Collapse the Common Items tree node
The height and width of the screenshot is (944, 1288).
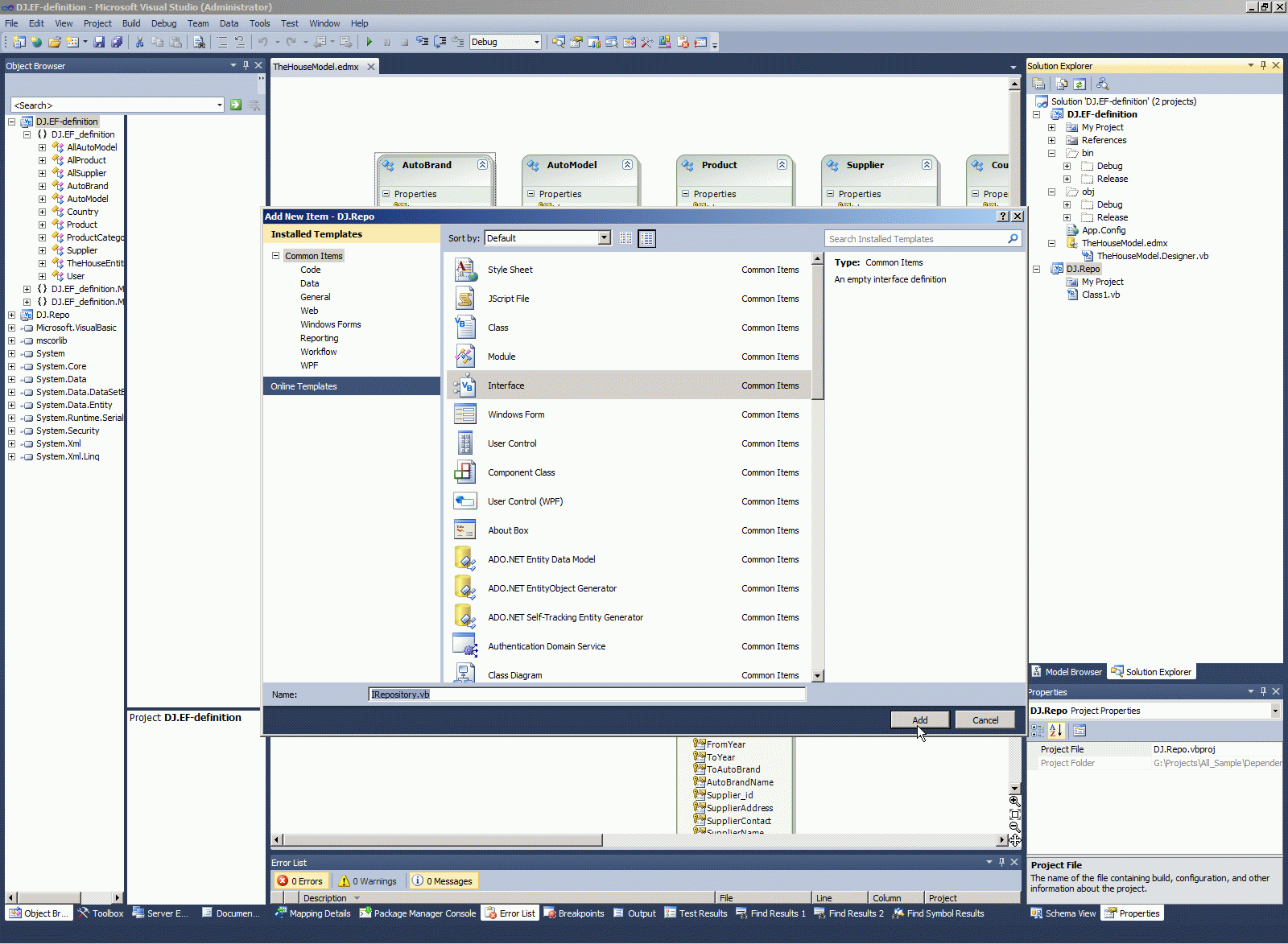tap(275, 256)
